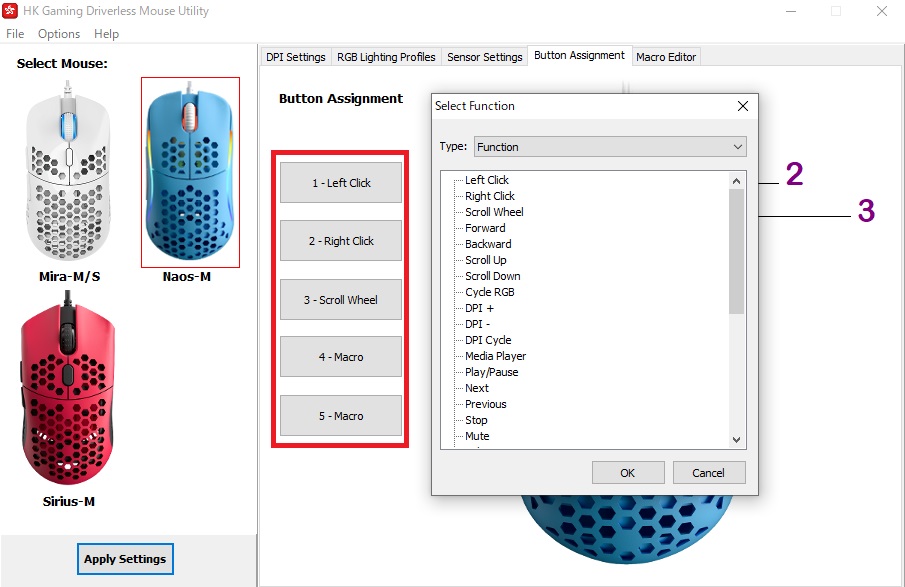Open the File menu
905x587 pixels.
pos(15,33)
